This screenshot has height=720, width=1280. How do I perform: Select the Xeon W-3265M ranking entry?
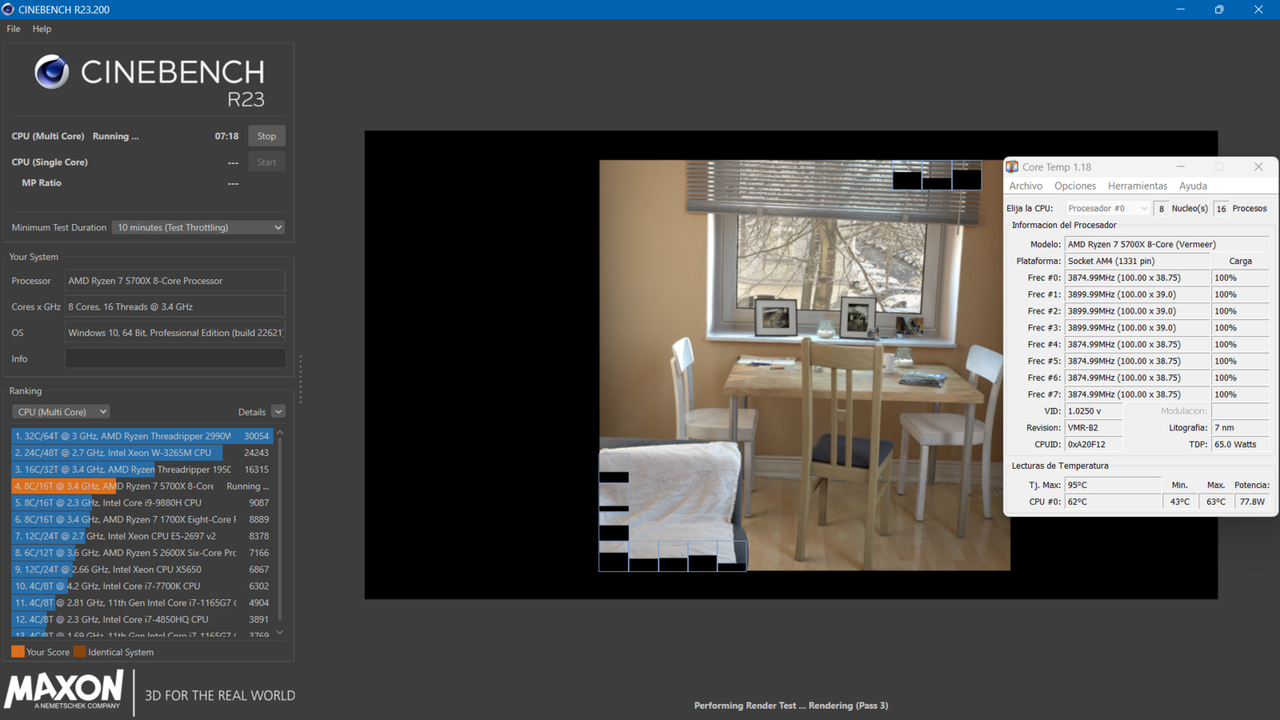click(141, 453)
